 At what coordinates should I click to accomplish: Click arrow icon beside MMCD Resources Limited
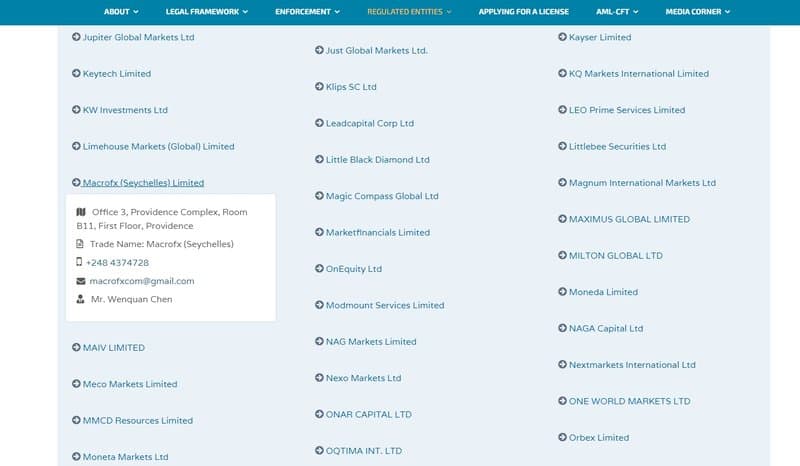pos(76,420)
